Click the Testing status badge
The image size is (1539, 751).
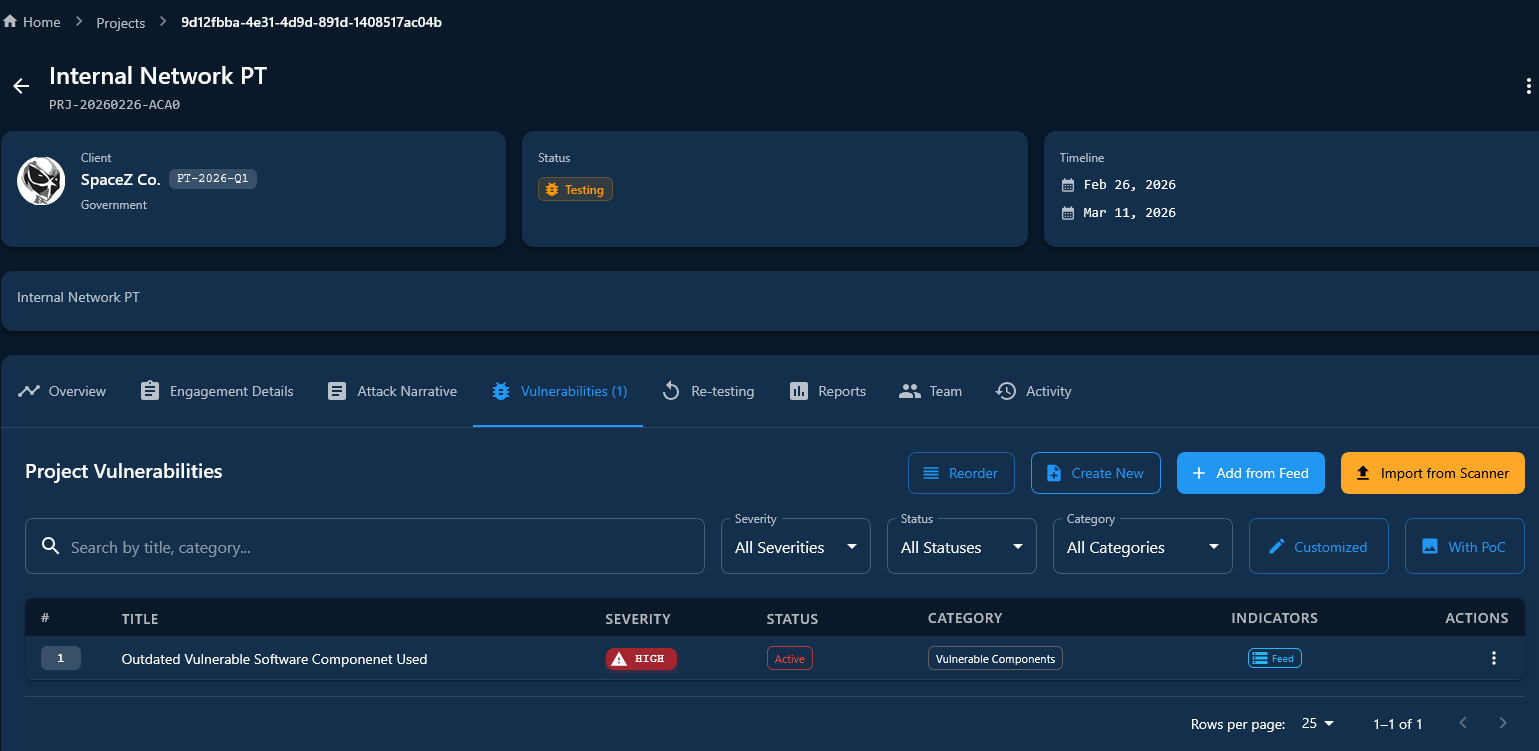(575, 189)
